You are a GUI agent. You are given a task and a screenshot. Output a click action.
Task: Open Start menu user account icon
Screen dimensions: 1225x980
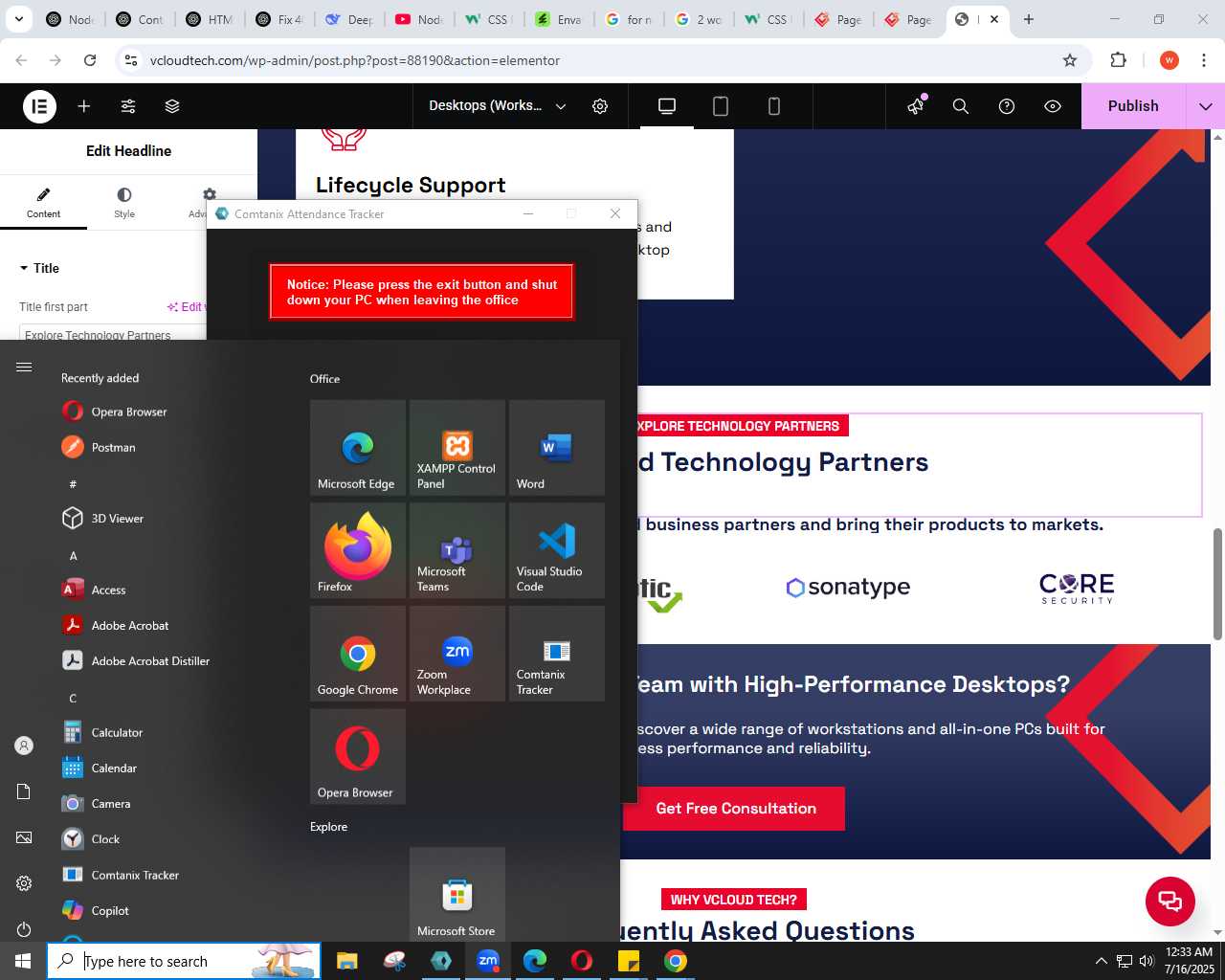pyautogui.click(x=24, y=746)
